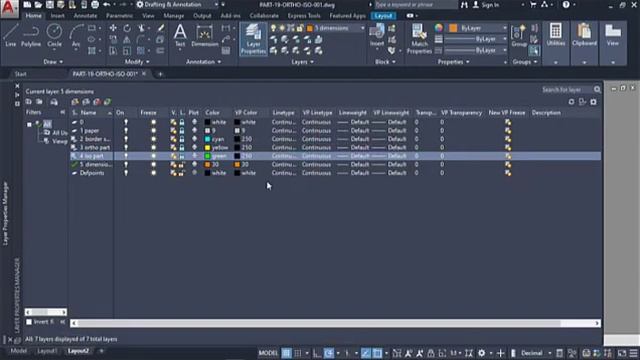Click the Search for layer field
This screenshot has width=640, height=360.
pos(567,89)
